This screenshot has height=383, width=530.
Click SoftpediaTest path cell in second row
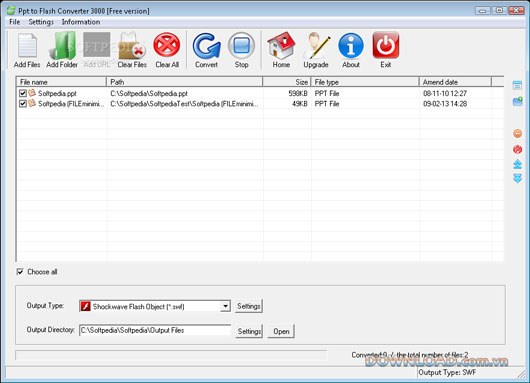(184, 104)
